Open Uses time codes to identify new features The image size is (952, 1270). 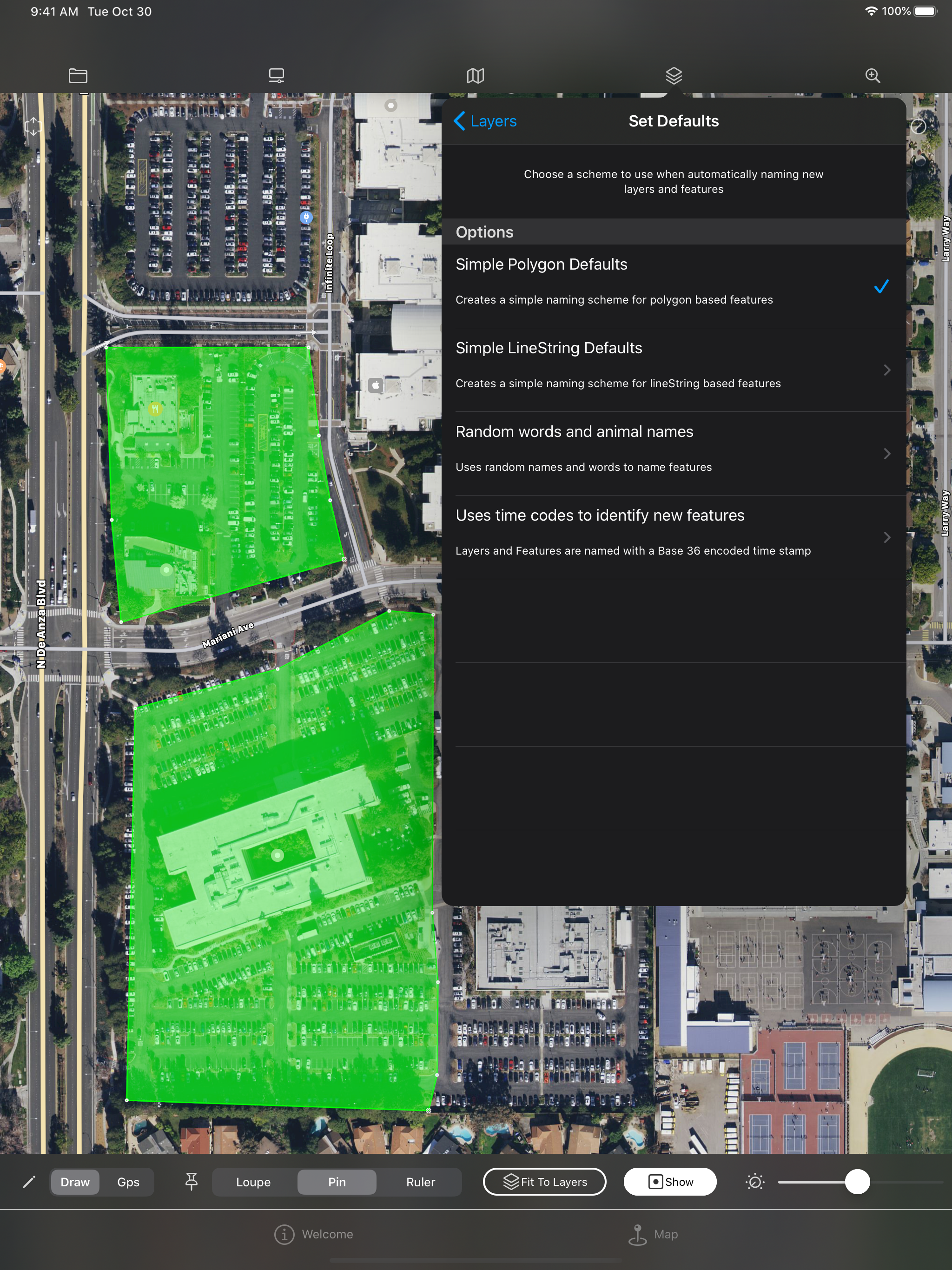click(674, 537)
